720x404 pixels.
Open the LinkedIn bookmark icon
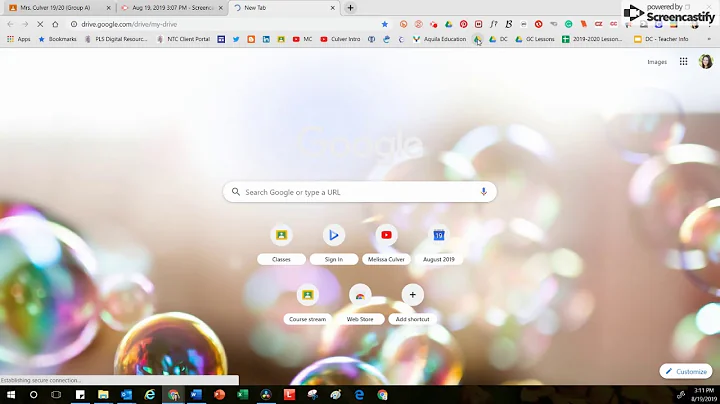(266, 39)
